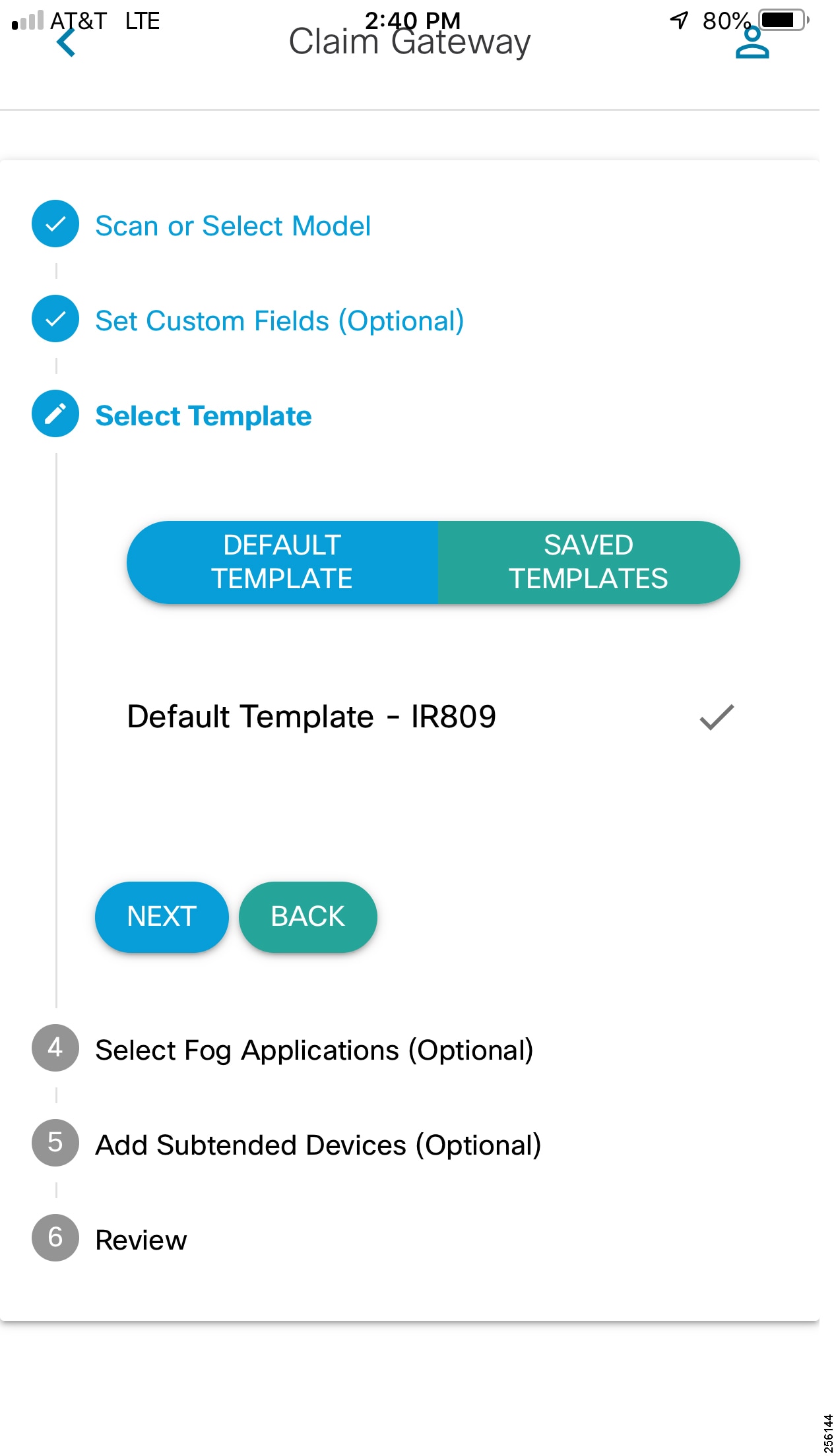Switch to the Saved Templates tab
This screenshot has height=1456, width=834.
point(589,562)
